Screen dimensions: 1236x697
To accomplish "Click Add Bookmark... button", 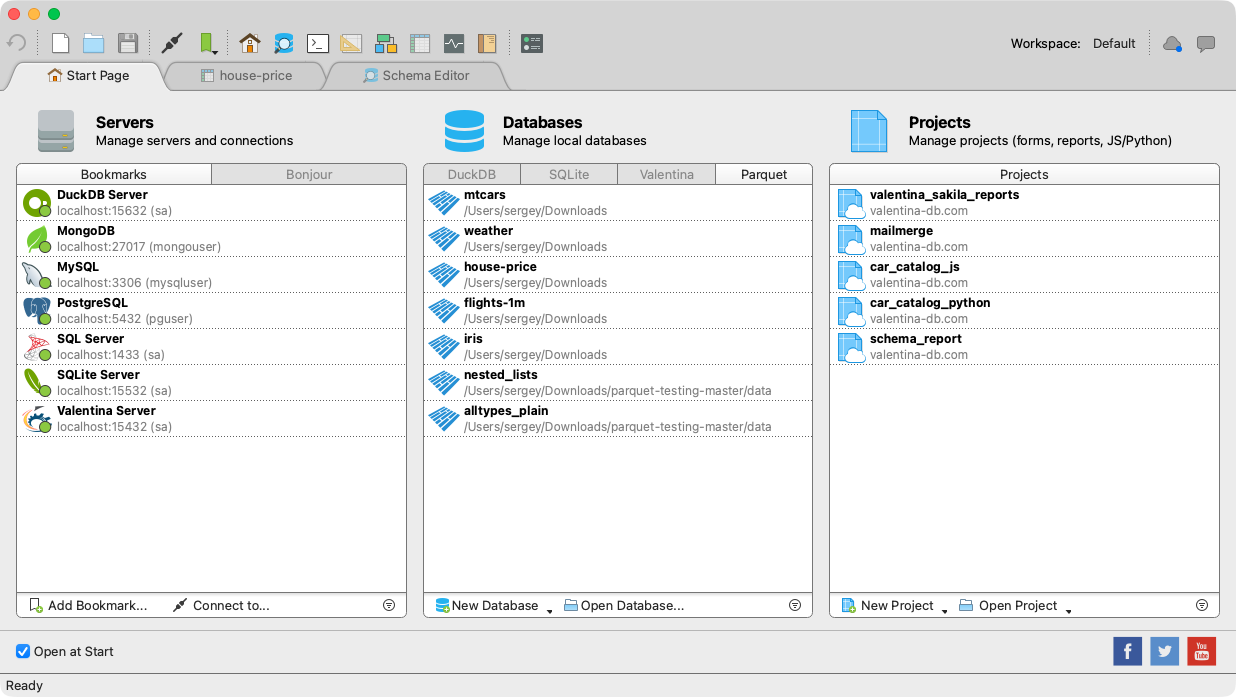I will [88, 605].
